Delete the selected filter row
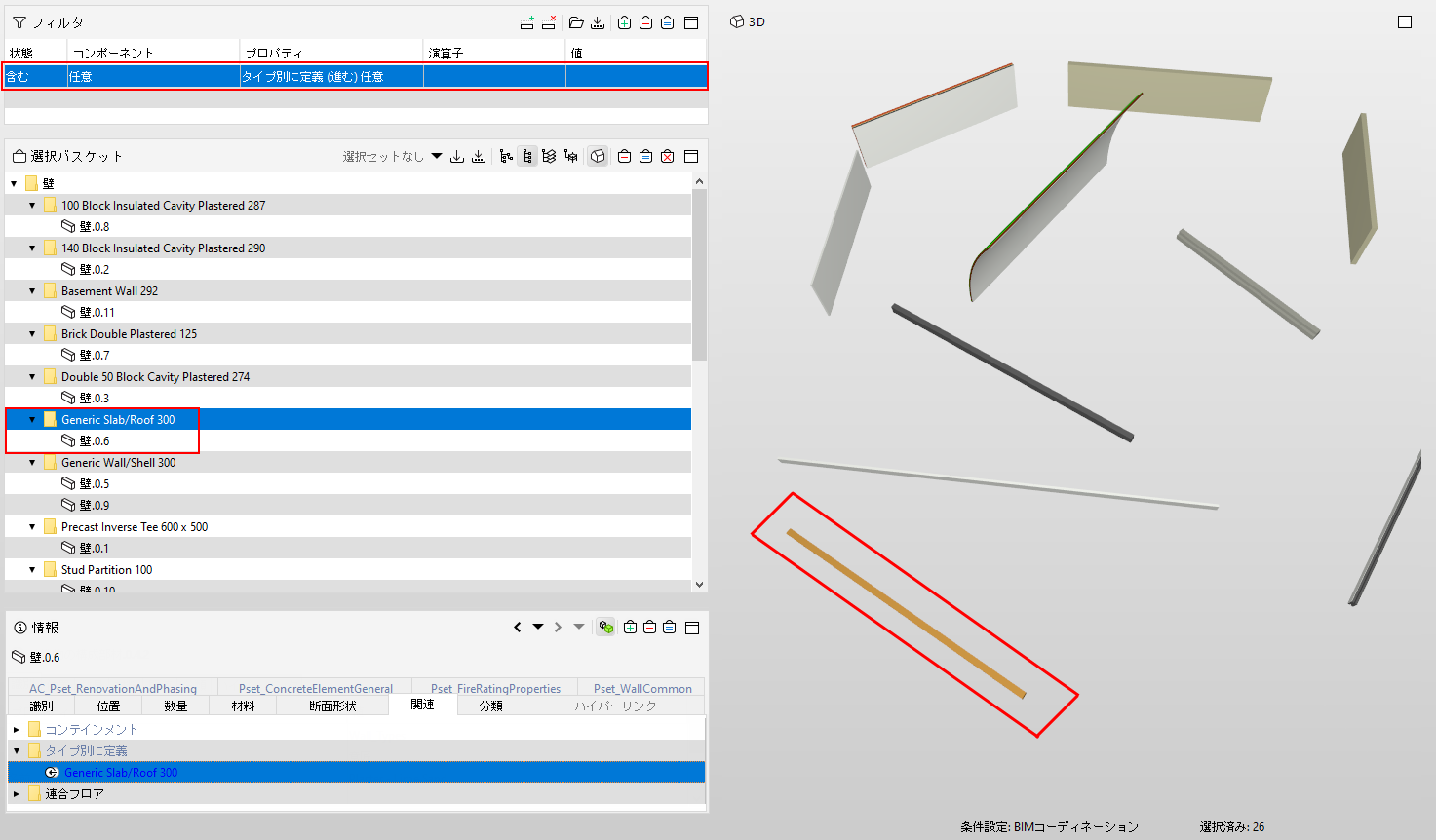The width and height of the screenshot is (1436, 840). [x=549, y=22]
